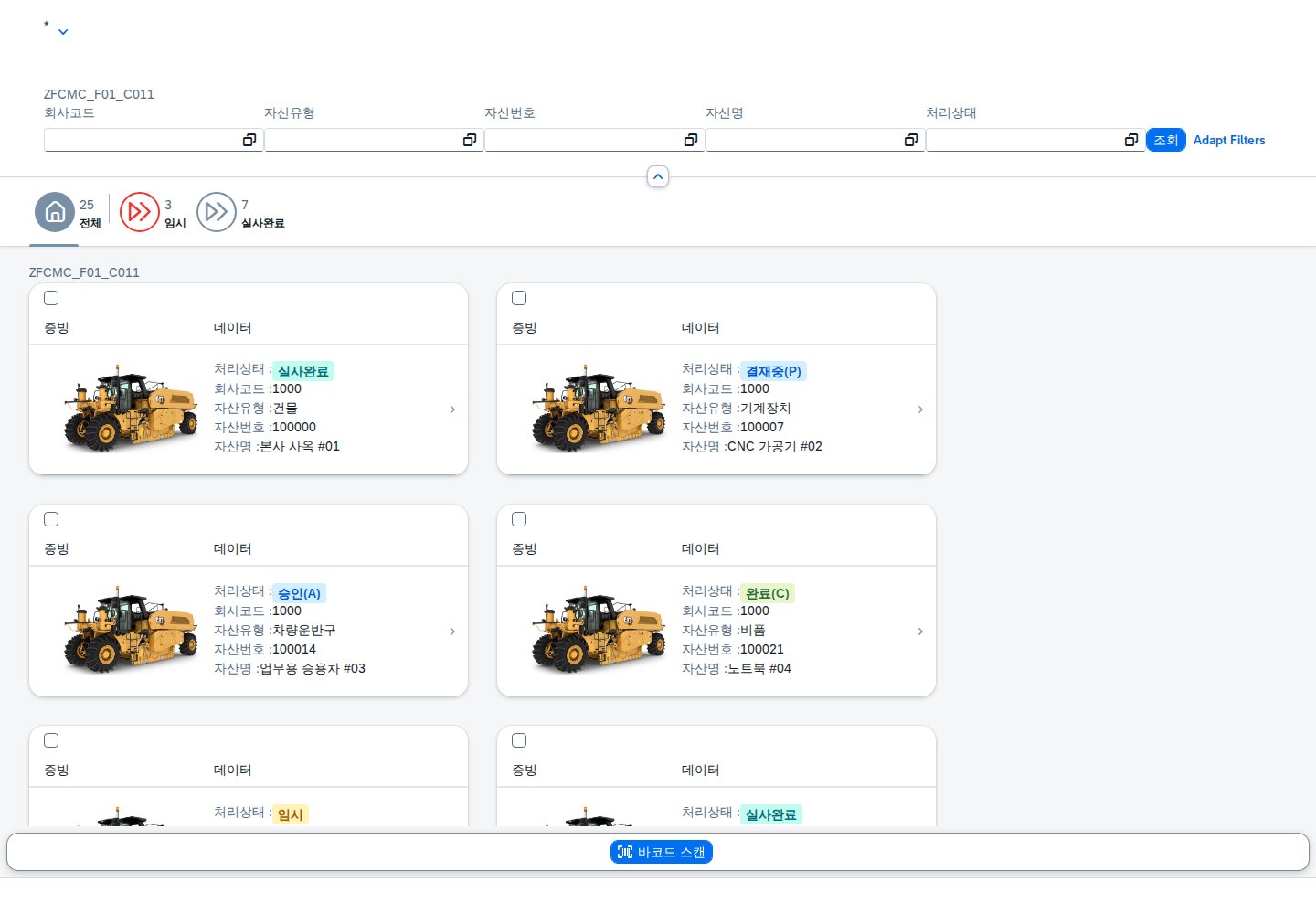The image size is (1316, 914).
Task: Select the 실사완료 status icon
Action: click(217, 212)
